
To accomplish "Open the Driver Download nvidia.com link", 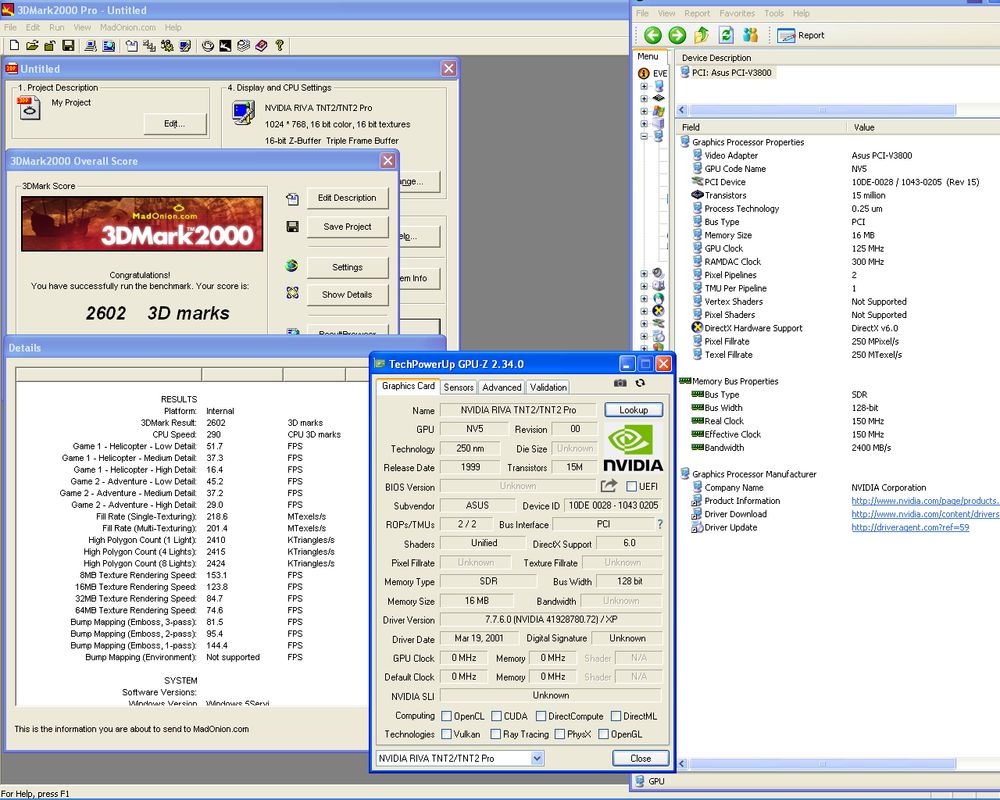I will coord(925,514).
